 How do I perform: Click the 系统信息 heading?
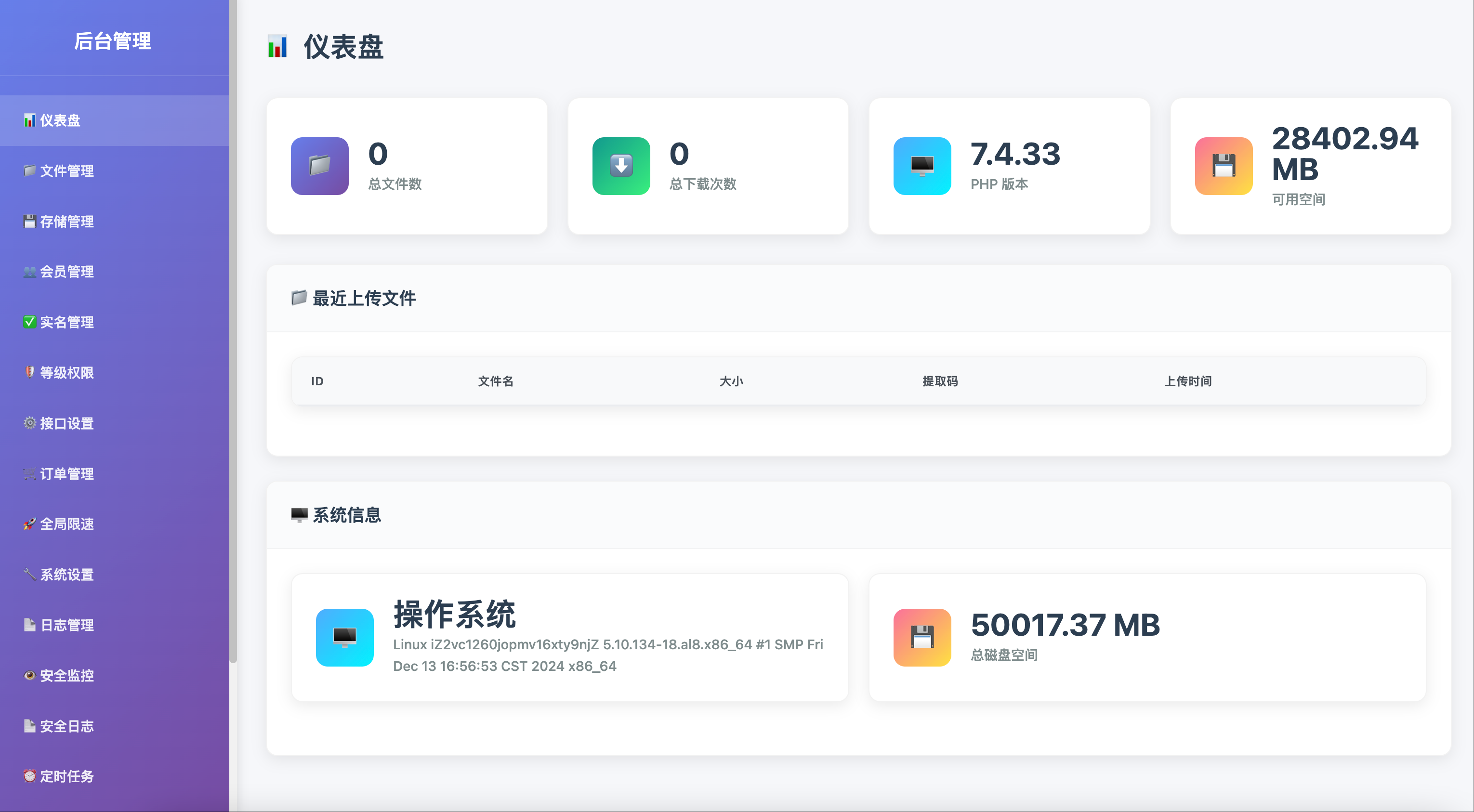tap(347, 515)
